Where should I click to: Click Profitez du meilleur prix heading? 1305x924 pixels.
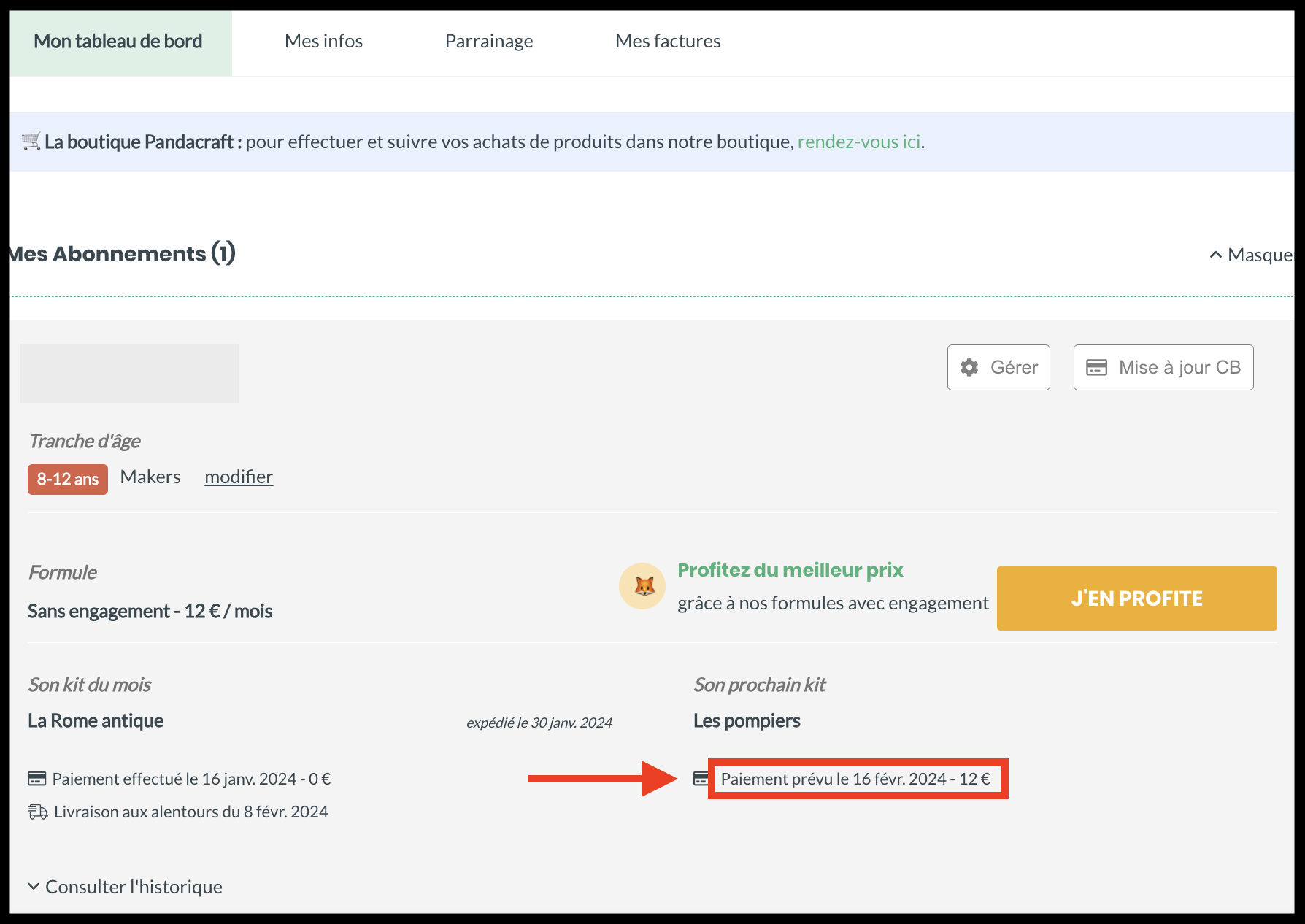click(790, 570)
